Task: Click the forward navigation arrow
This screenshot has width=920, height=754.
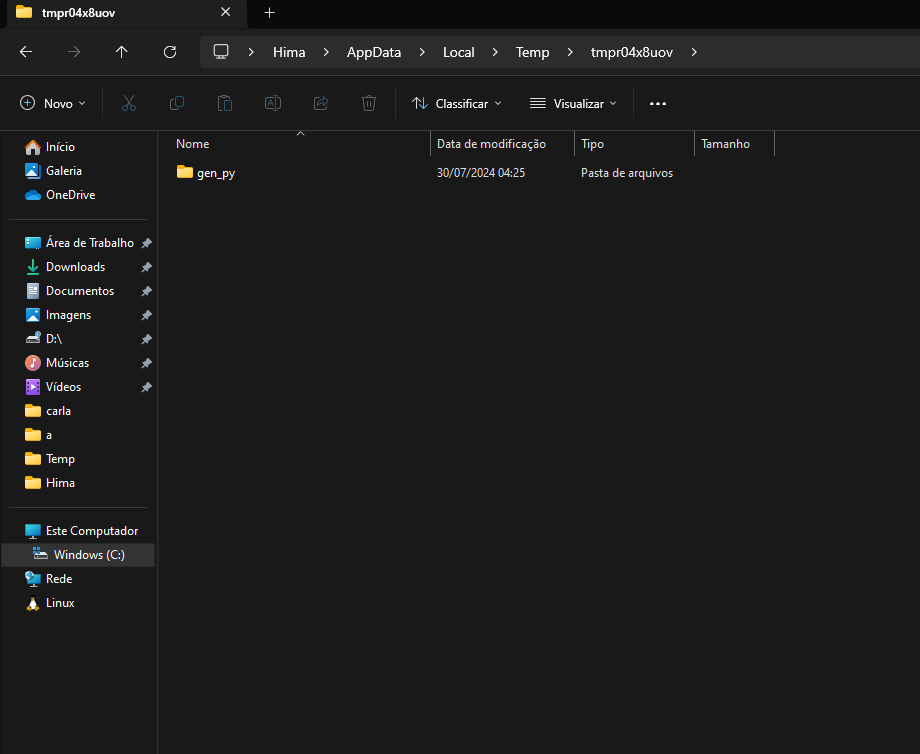Action: [x=74, y=52]
